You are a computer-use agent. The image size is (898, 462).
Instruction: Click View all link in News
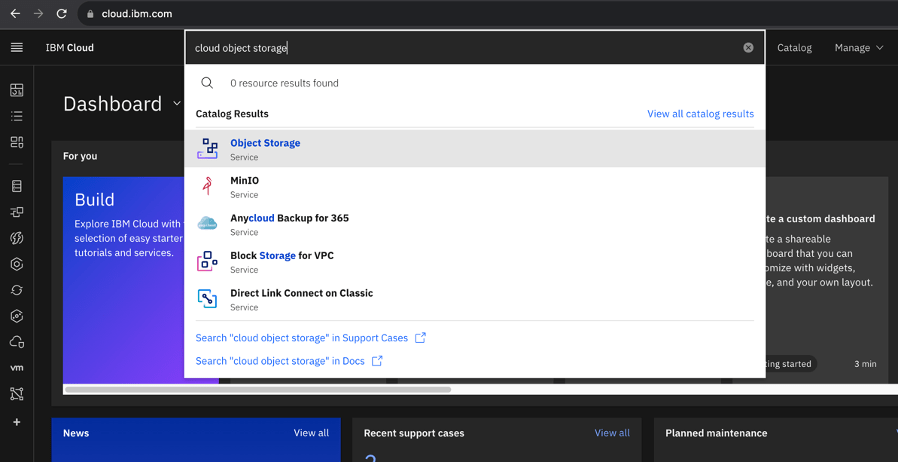tap(311, 433)
